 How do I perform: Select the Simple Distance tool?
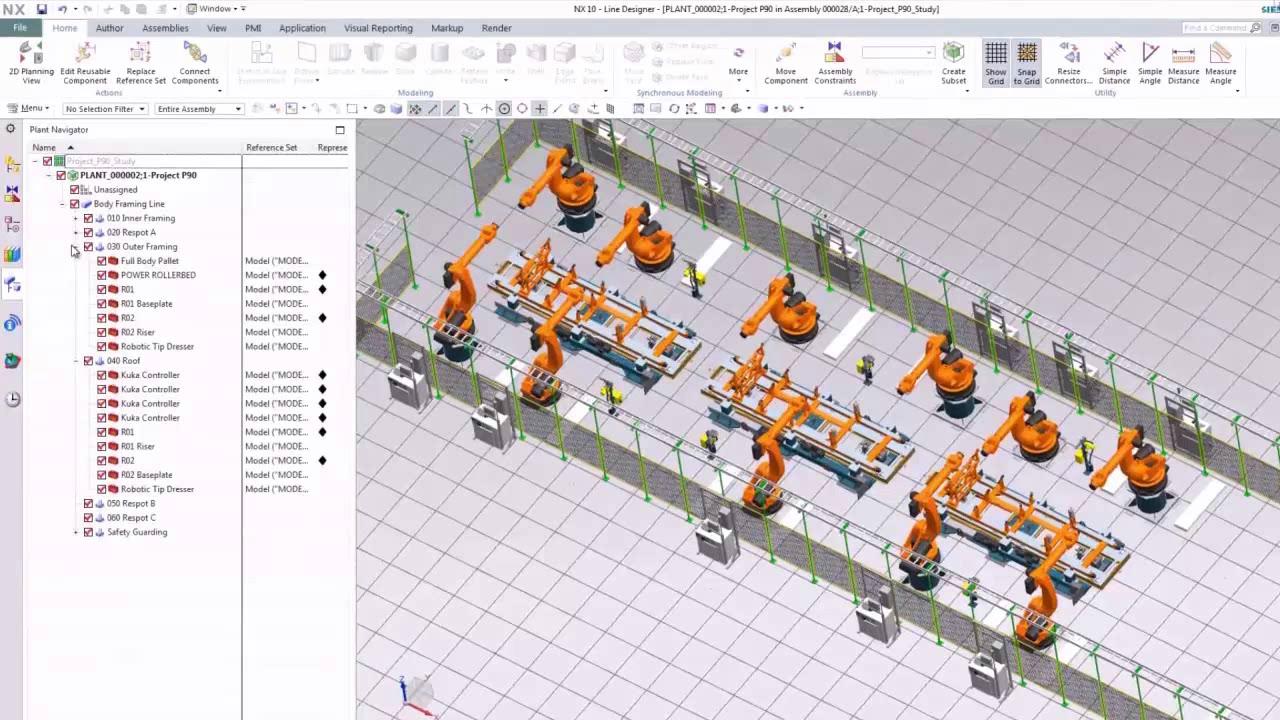point(1114,62)
